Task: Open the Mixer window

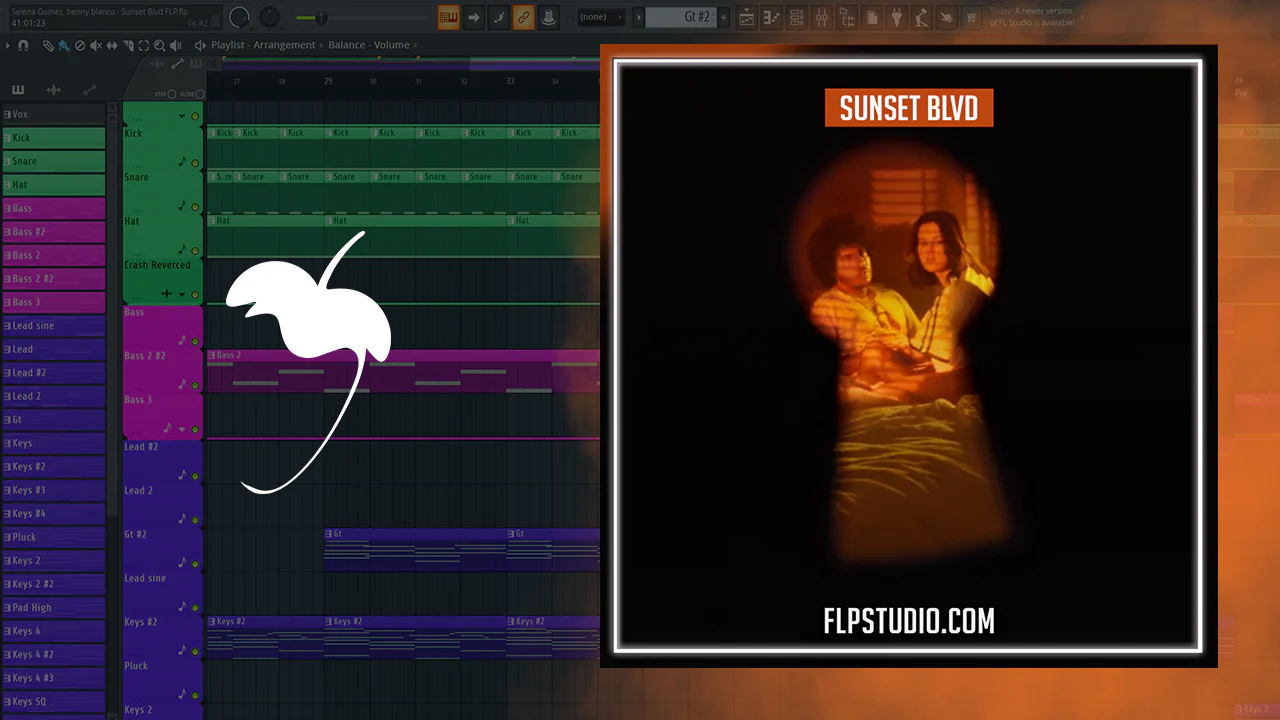Action: (822, 17)
